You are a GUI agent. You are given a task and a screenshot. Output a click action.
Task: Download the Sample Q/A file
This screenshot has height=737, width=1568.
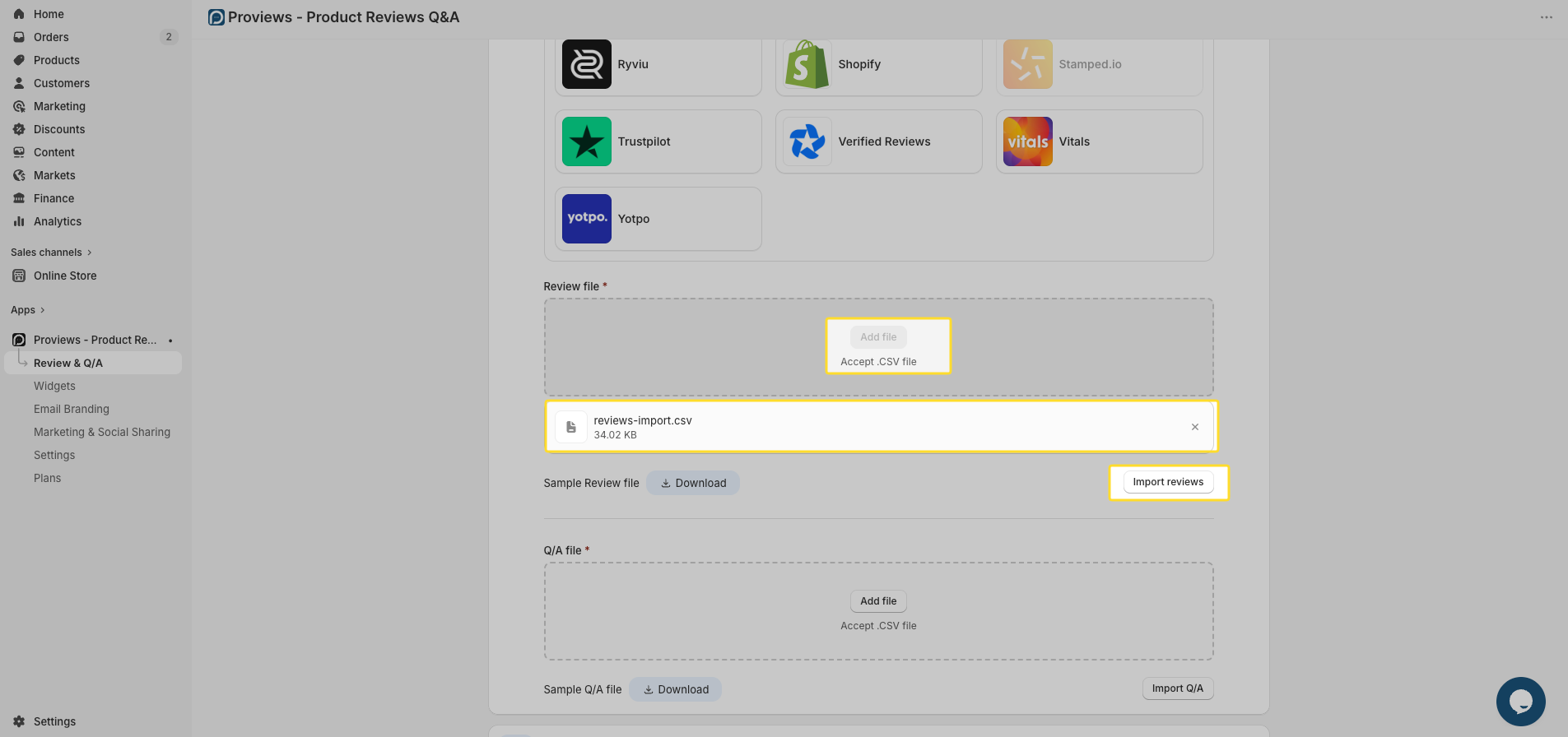(675, 689)
